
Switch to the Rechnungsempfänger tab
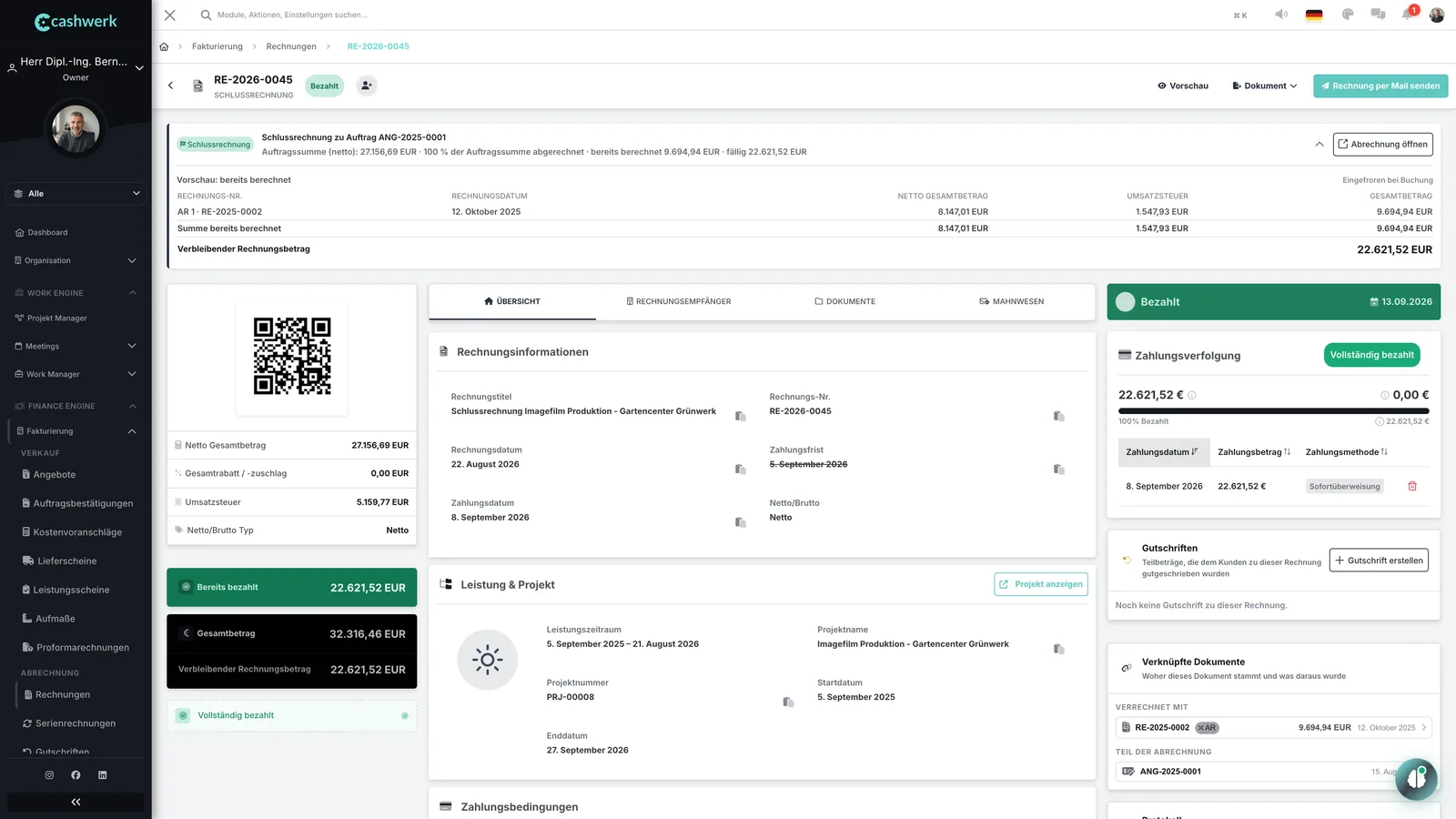tap(679, 301)
